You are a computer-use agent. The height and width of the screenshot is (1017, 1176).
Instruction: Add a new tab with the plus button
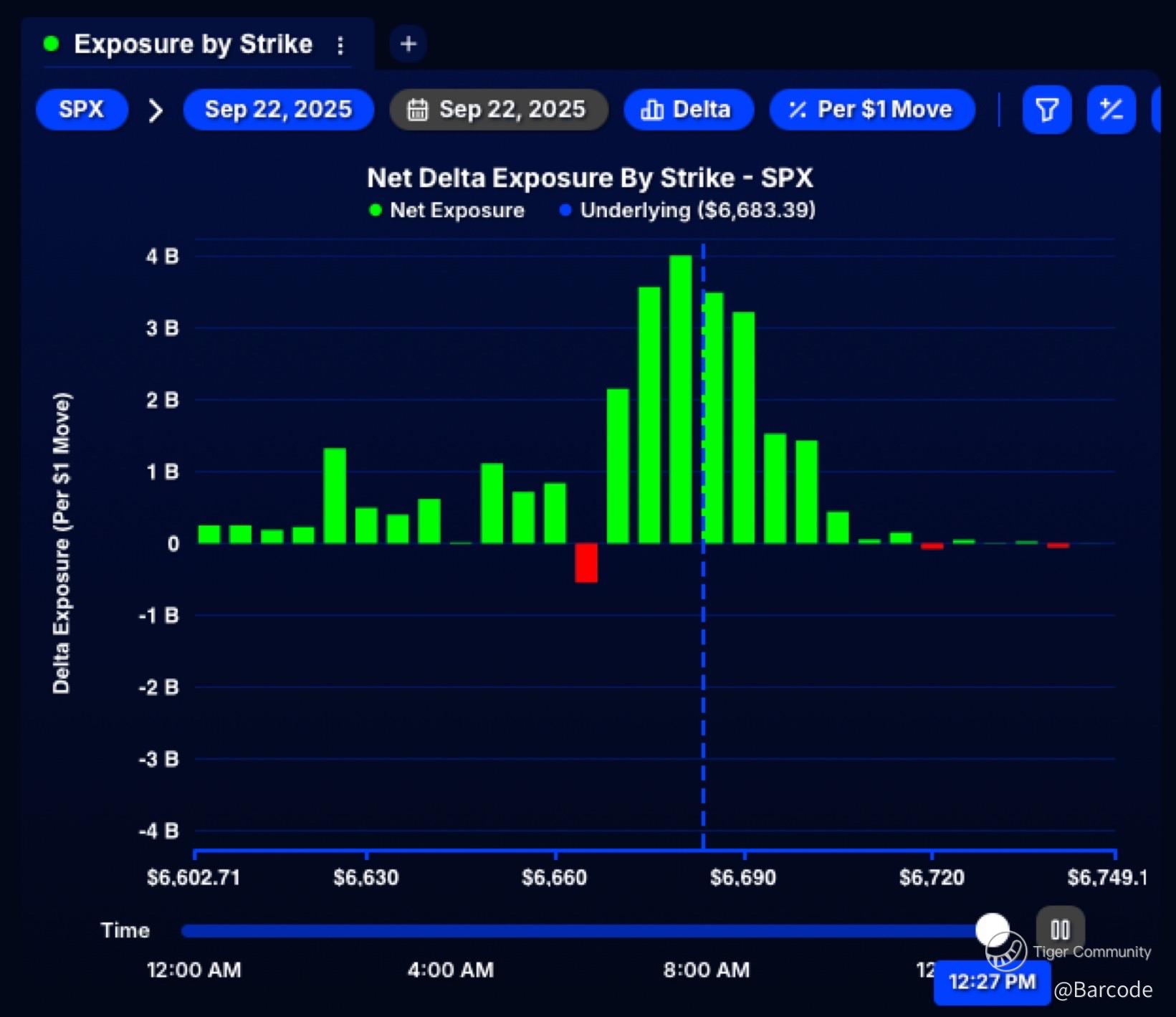click(408, 44)
